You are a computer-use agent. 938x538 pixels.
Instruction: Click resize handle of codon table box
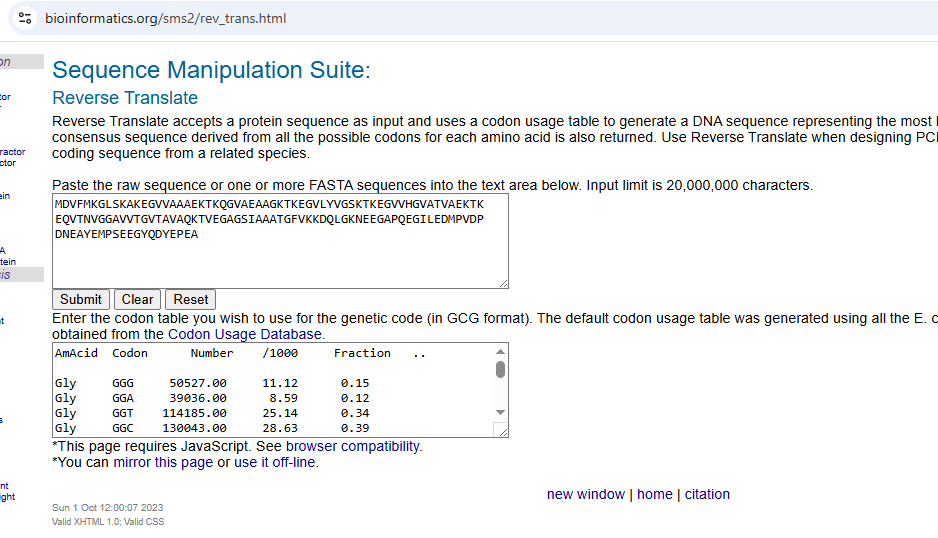point(502,431)
